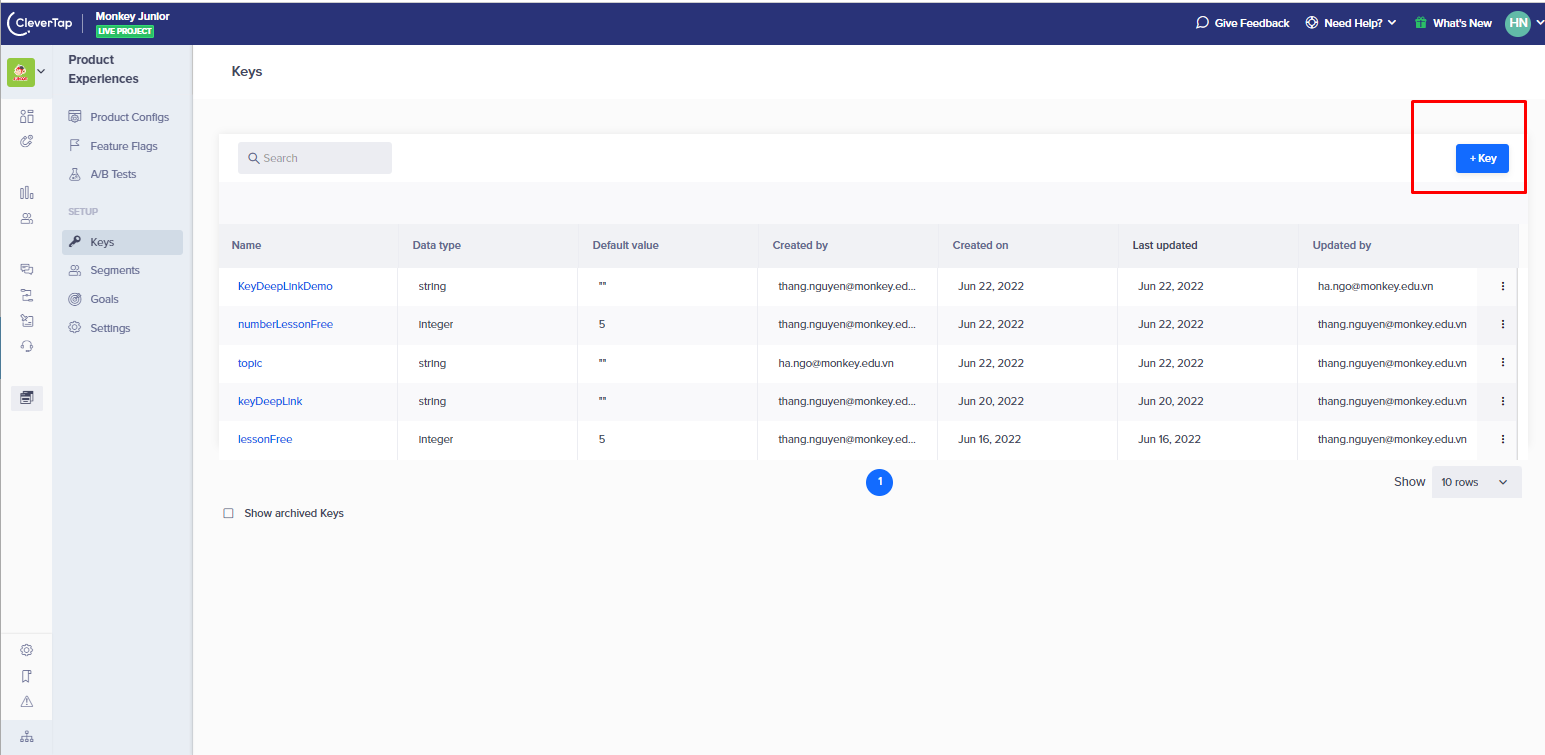Image resolution: width=1545 pixels, height=755 pixels.
Task: Open the clipboard icon in left rail
Action: pos(27,320)
